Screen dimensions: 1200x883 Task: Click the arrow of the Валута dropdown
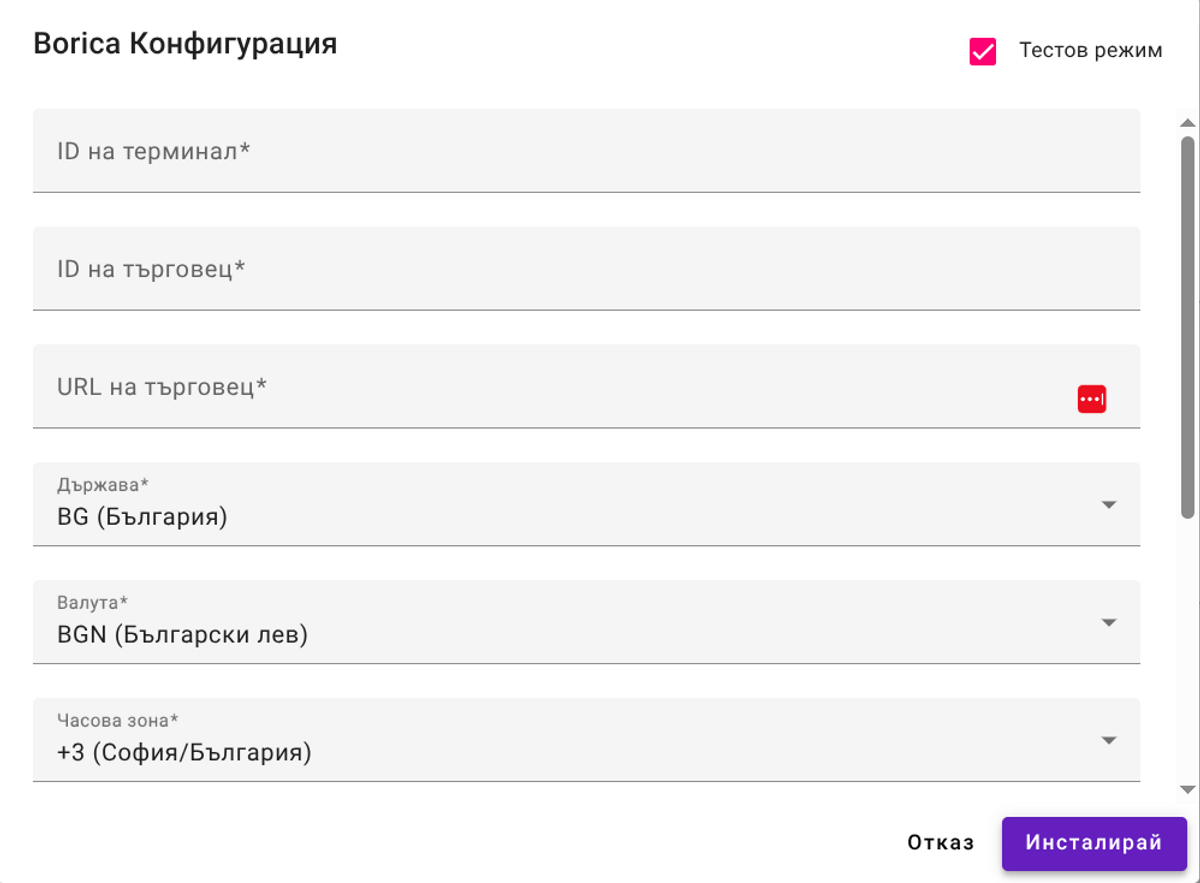pos(1108,623)
